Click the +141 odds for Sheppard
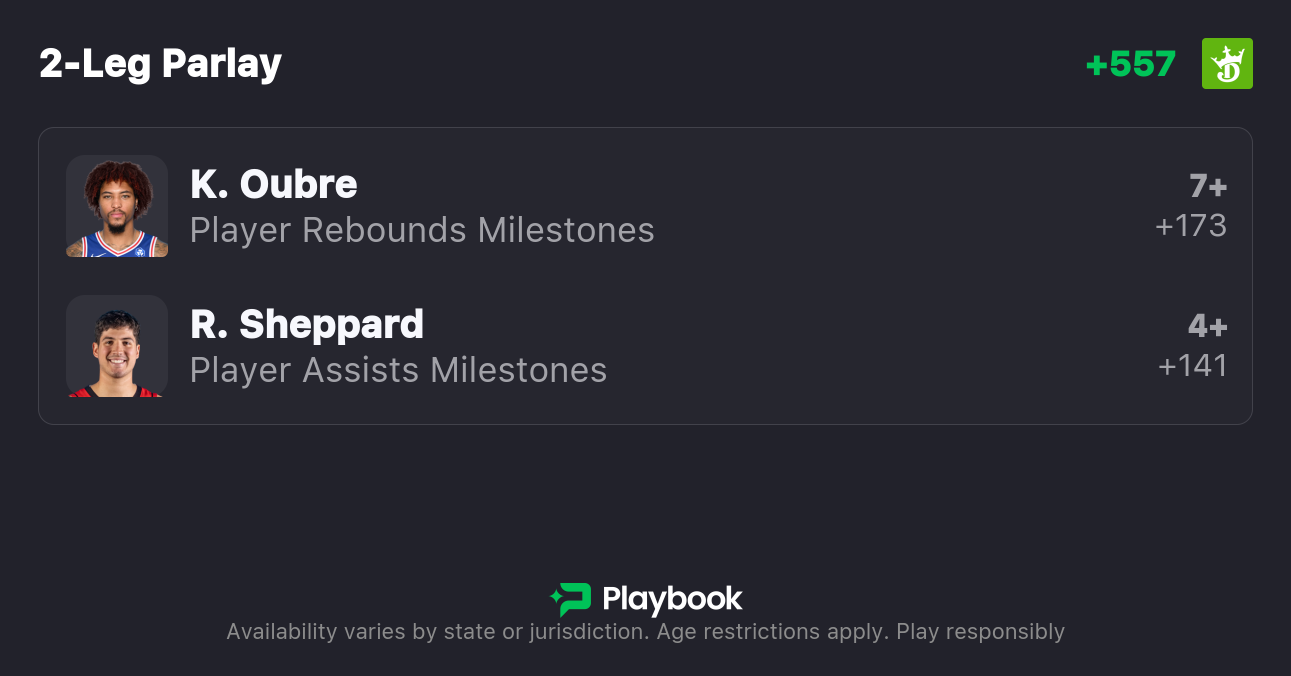This screenshot has width=1291, height=676. tap(1192, 366)
